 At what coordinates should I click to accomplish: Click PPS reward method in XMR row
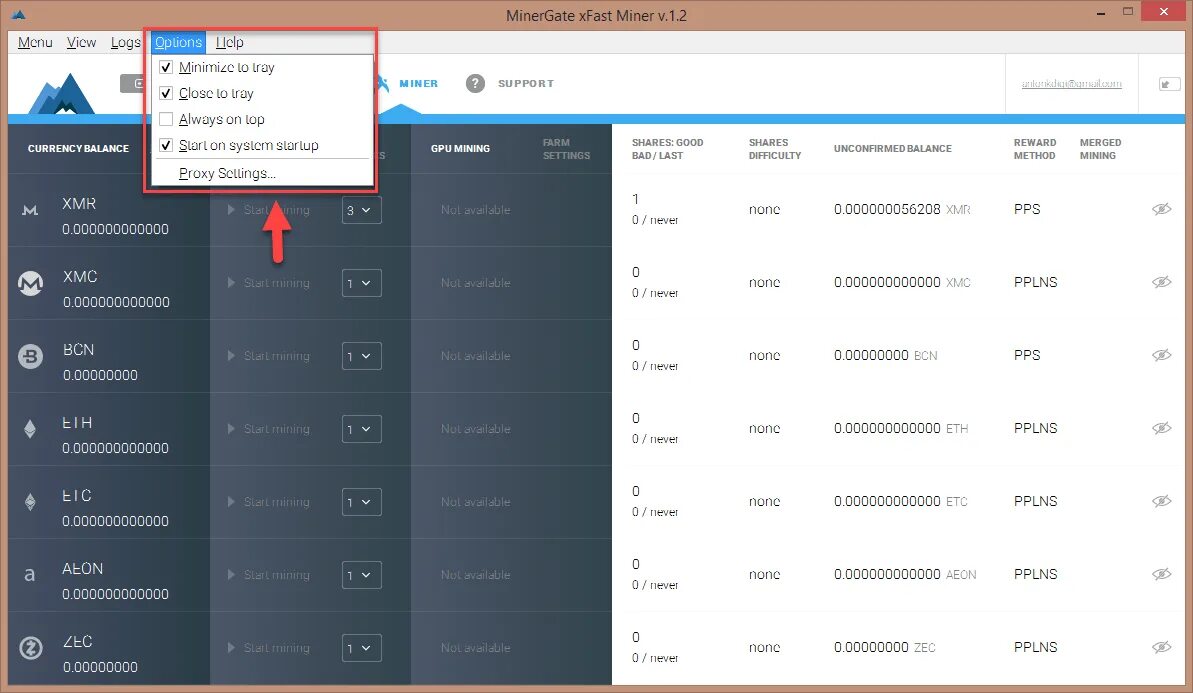point(1027,209)
